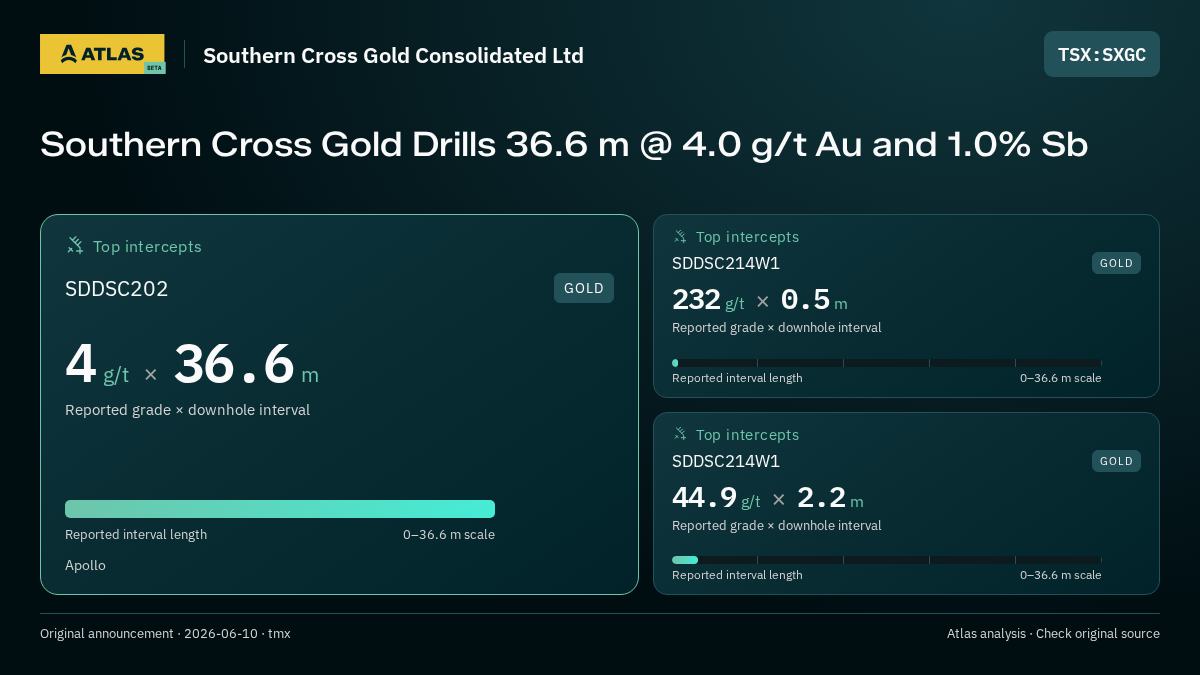Image resolution: width=1200 pixels, height=675 pixels.
Task: Click drill icon in SDDSC202 card
Action: point(75,245)
